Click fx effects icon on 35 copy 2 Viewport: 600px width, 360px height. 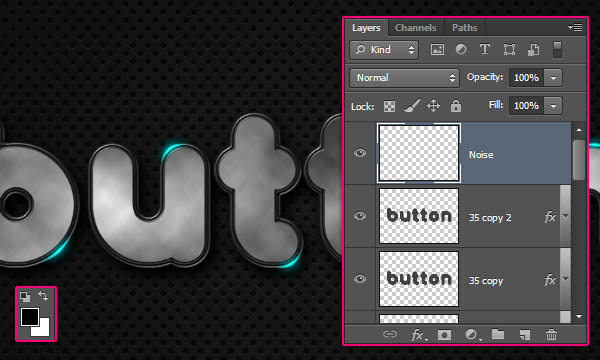550,217
